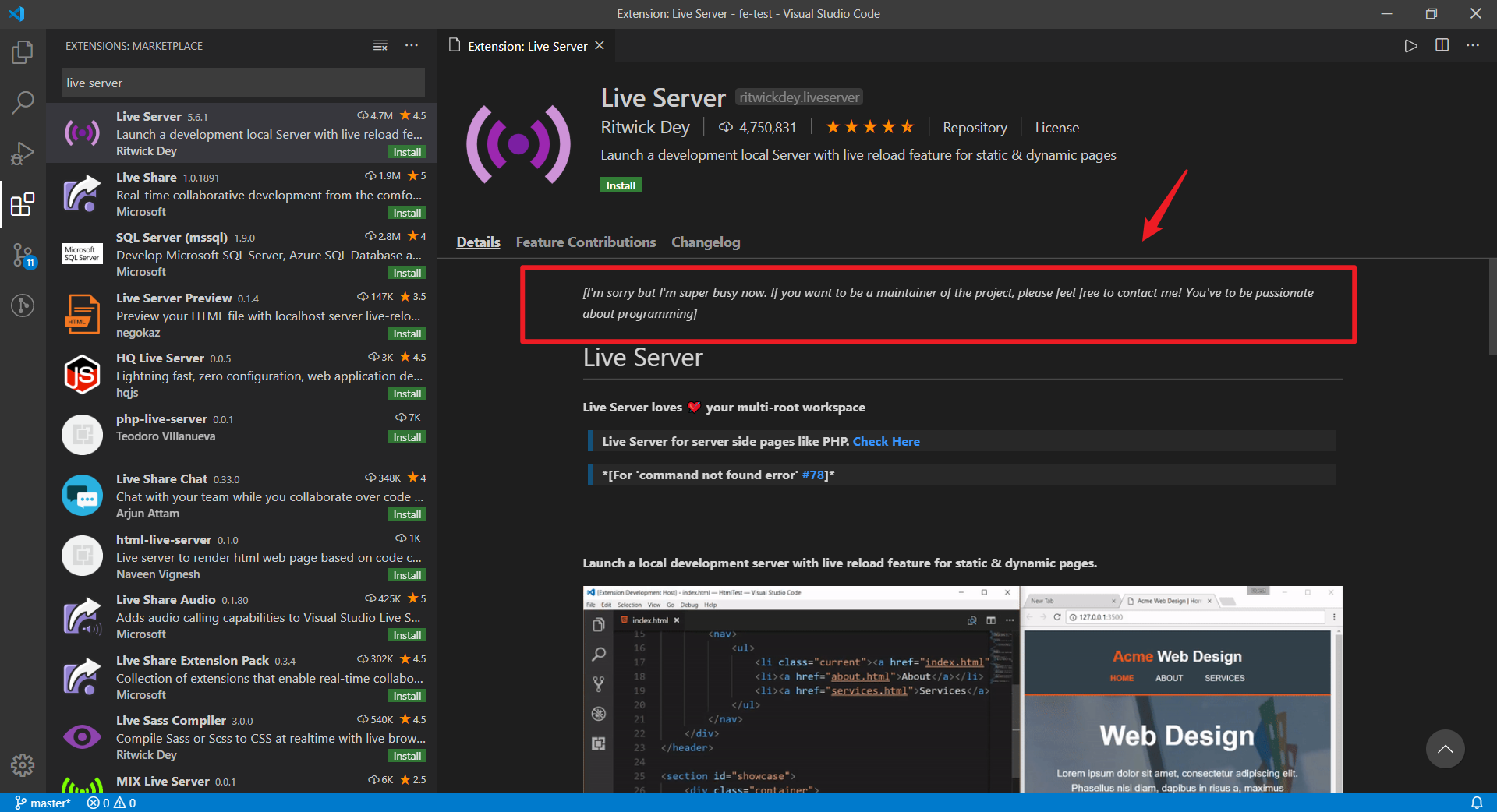Viewport: 1497px width, 812px height.
Task: Click the Check Here link for PHP pages
Action: (886, 441)
